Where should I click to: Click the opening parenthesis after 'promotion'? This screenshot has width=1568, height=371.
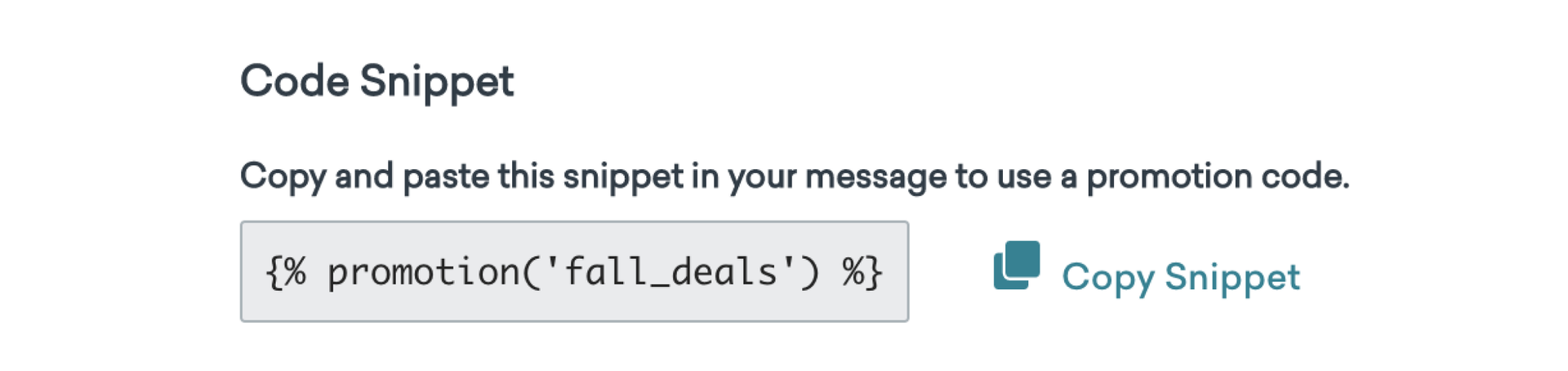(x=532, y=272)
